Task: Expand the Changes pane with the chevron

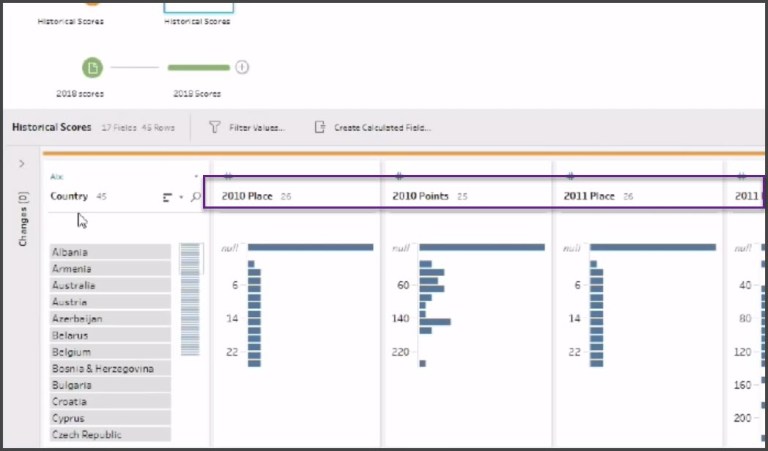Action: coord(22,163)
